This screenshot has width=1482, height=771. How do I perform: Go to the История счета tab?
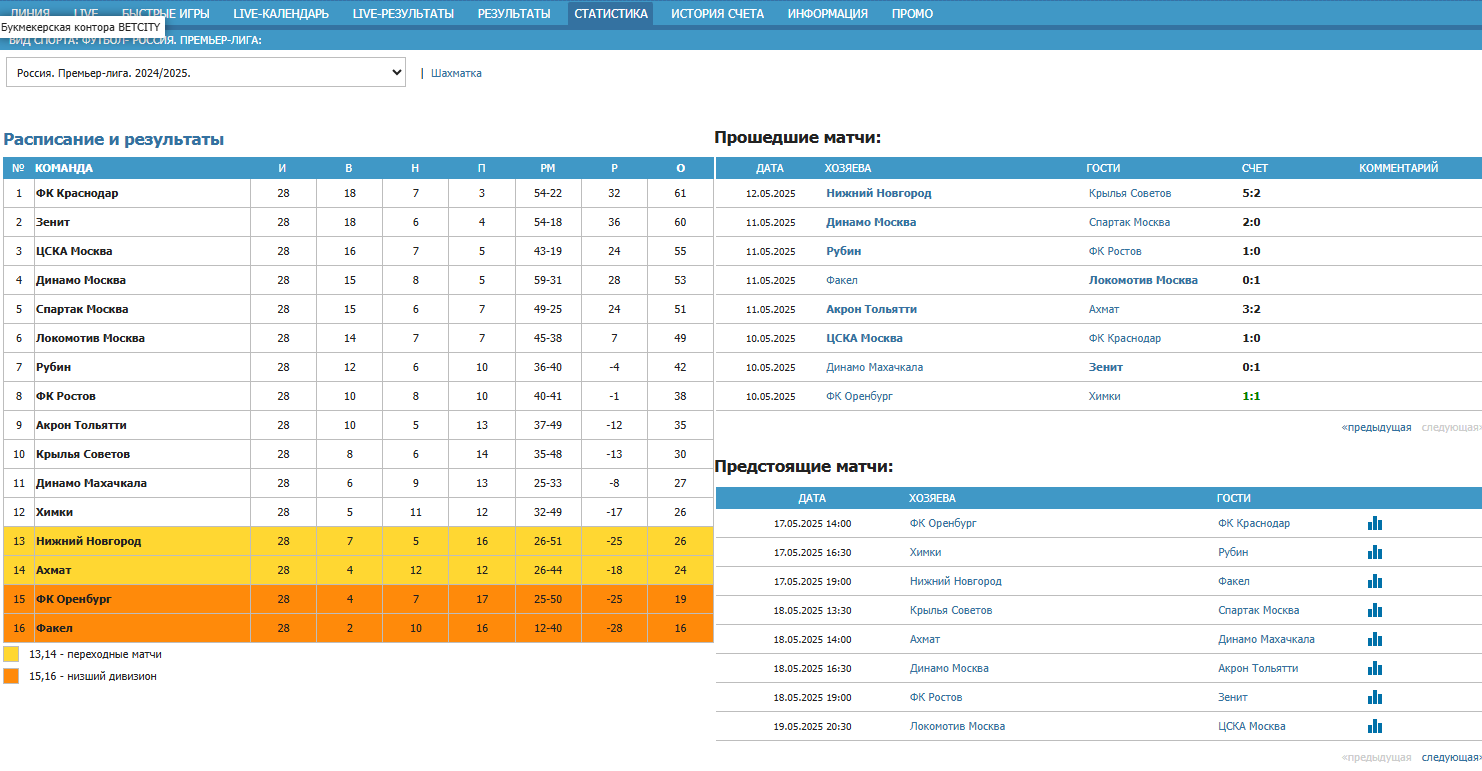[x=717, y=14]
